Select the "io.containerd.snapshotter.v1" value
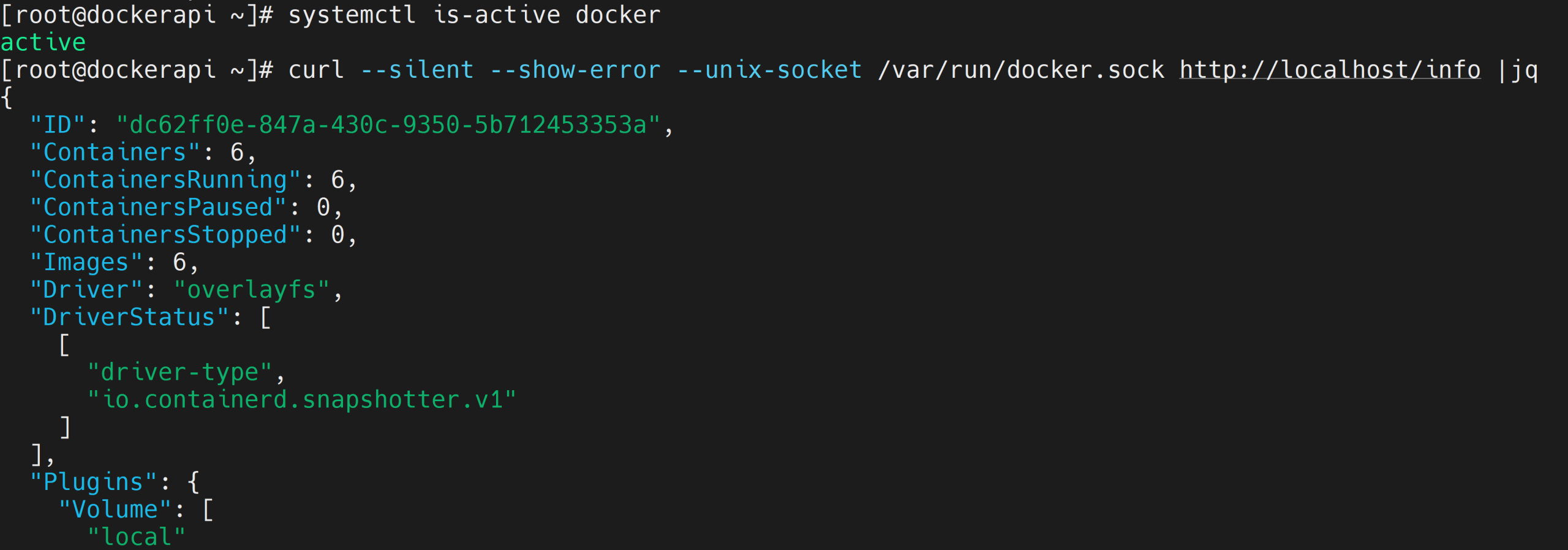 coord(302,400)
